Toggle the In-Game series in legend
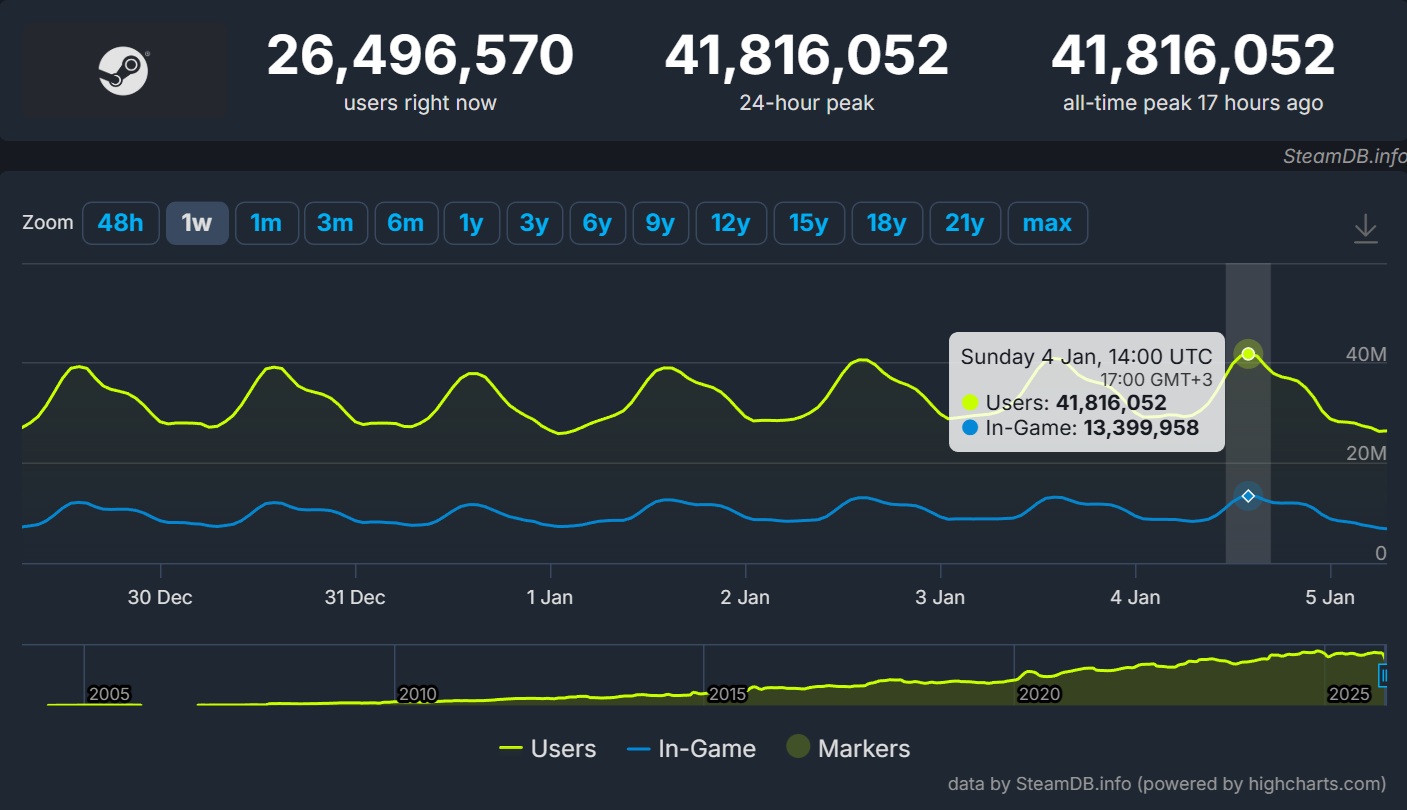1407x810 pixels. [x=690, y=749]
